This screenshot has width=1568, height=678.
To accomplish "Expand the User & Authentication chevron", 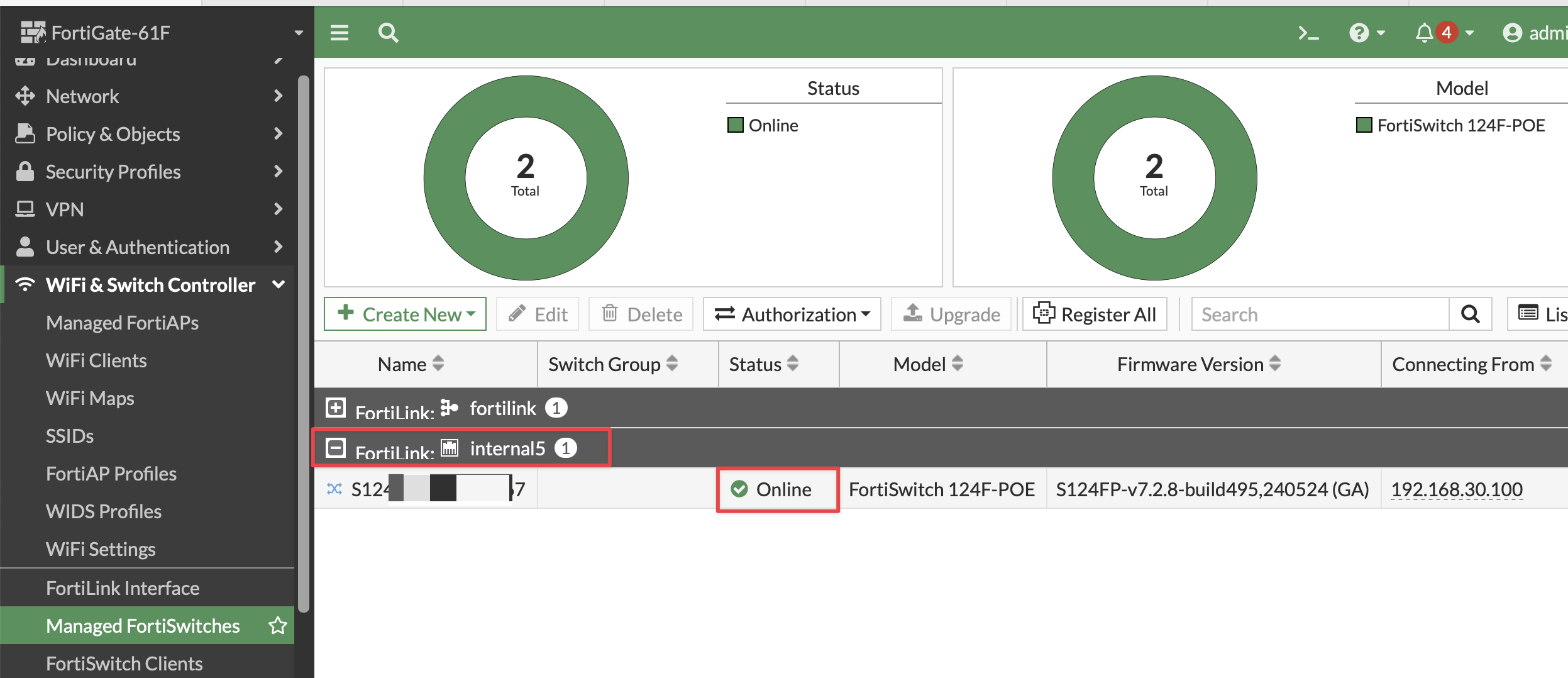I will 279,247.
